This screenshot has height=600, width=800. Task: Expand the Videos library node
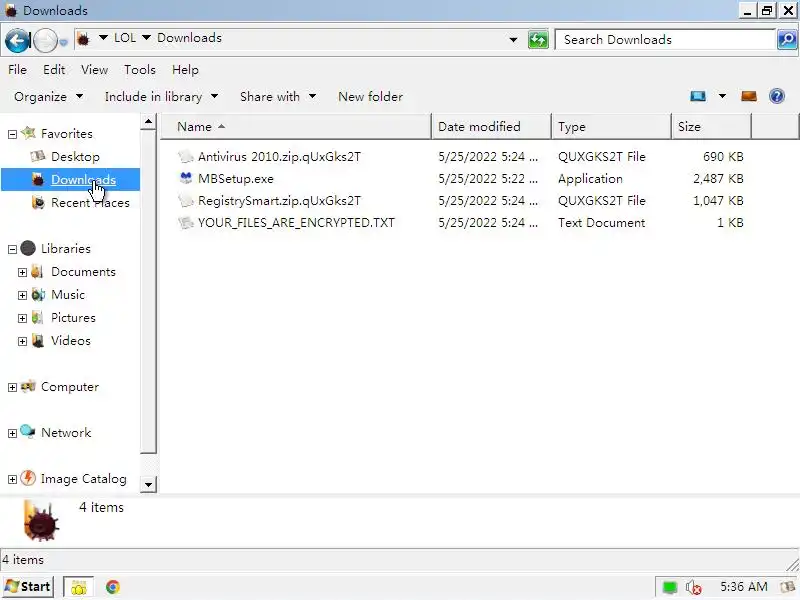pyautogui.click(x=22, y=341)
